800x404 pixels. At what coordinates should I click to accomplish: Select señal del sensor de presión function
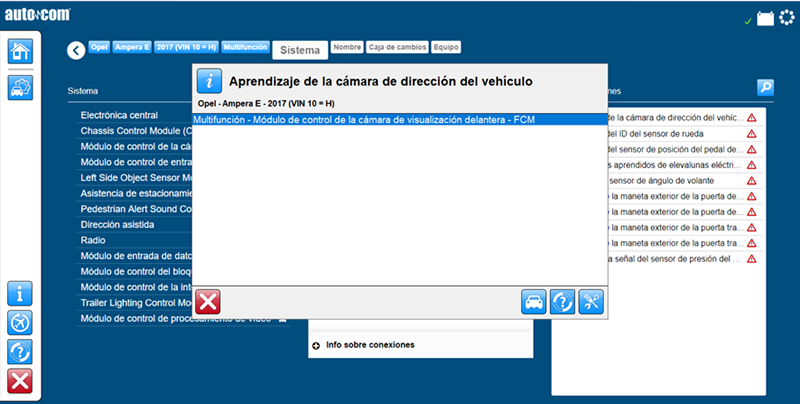coord(673,259)
